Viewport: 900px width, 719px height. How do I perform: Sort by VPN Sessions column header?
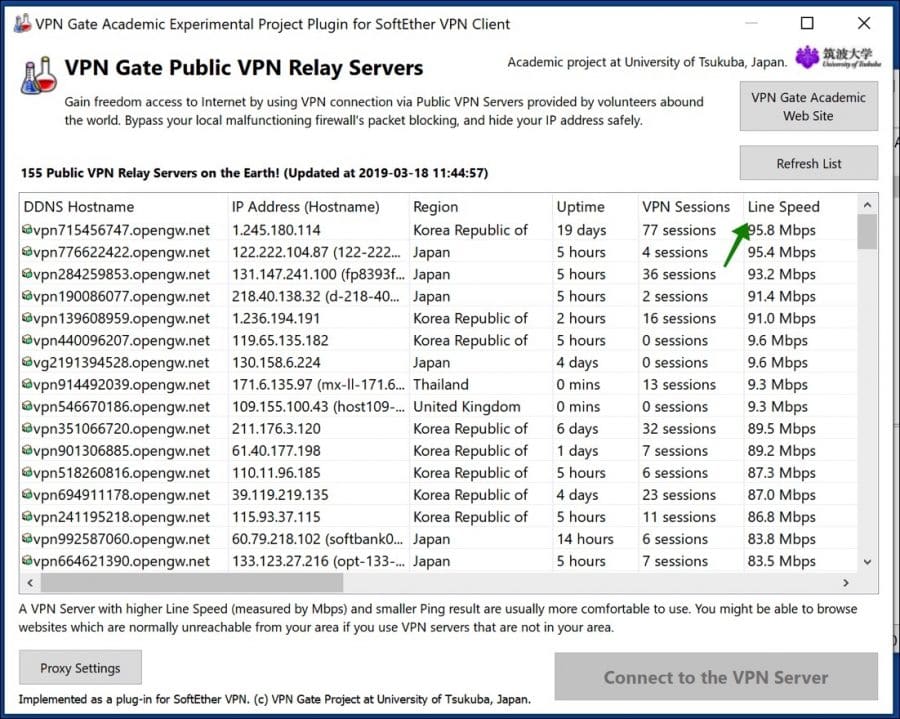pos(690,207)
